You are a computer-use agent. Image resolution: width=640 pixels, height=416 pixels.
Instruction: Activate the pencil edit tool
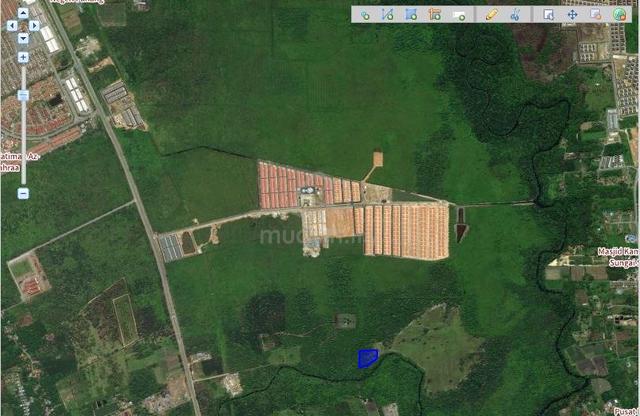coord(491,15)
